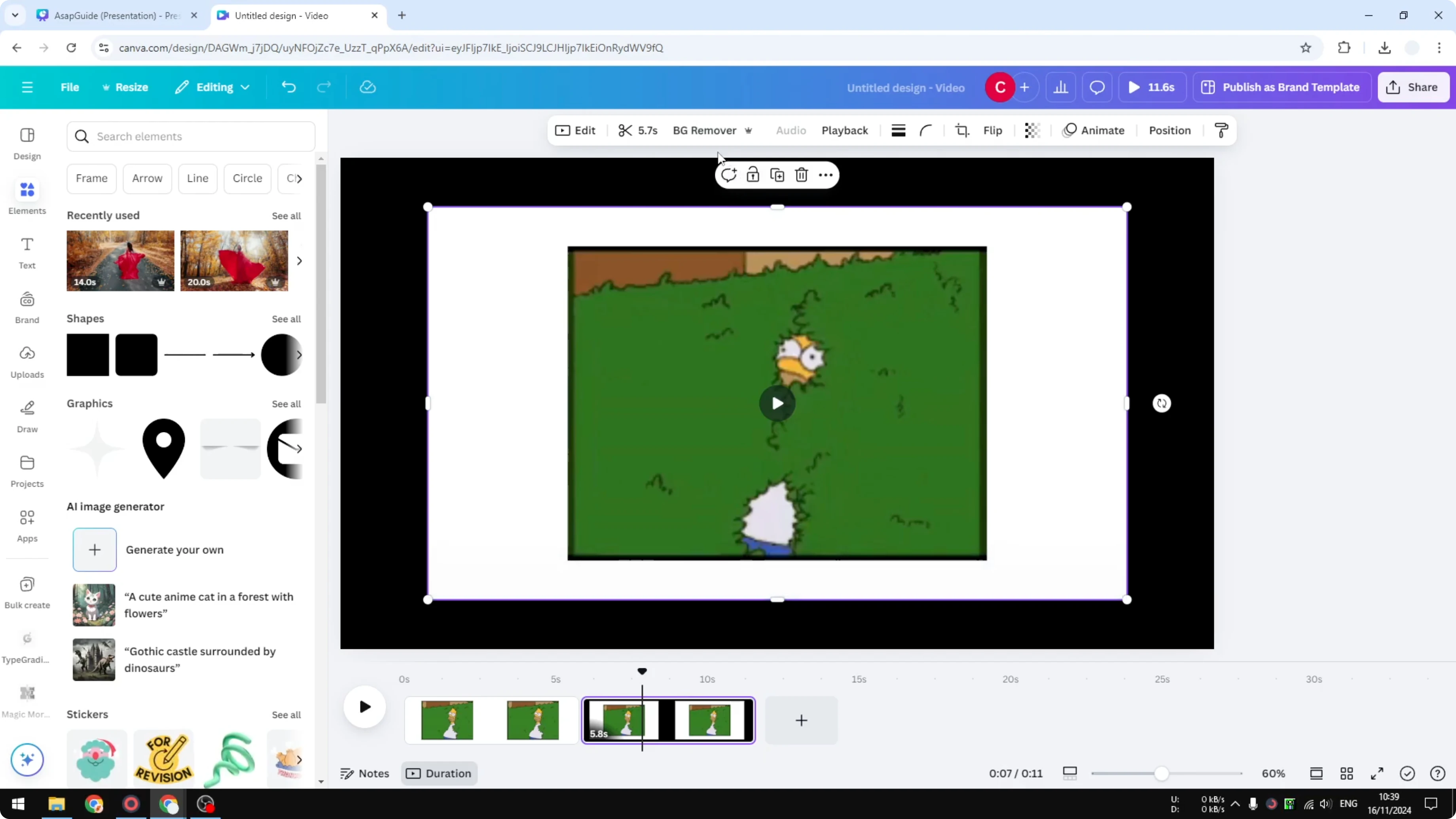Click the Share button
Image resolution: width=1456 pixels, height=819 pixels.
point(1413,87)
